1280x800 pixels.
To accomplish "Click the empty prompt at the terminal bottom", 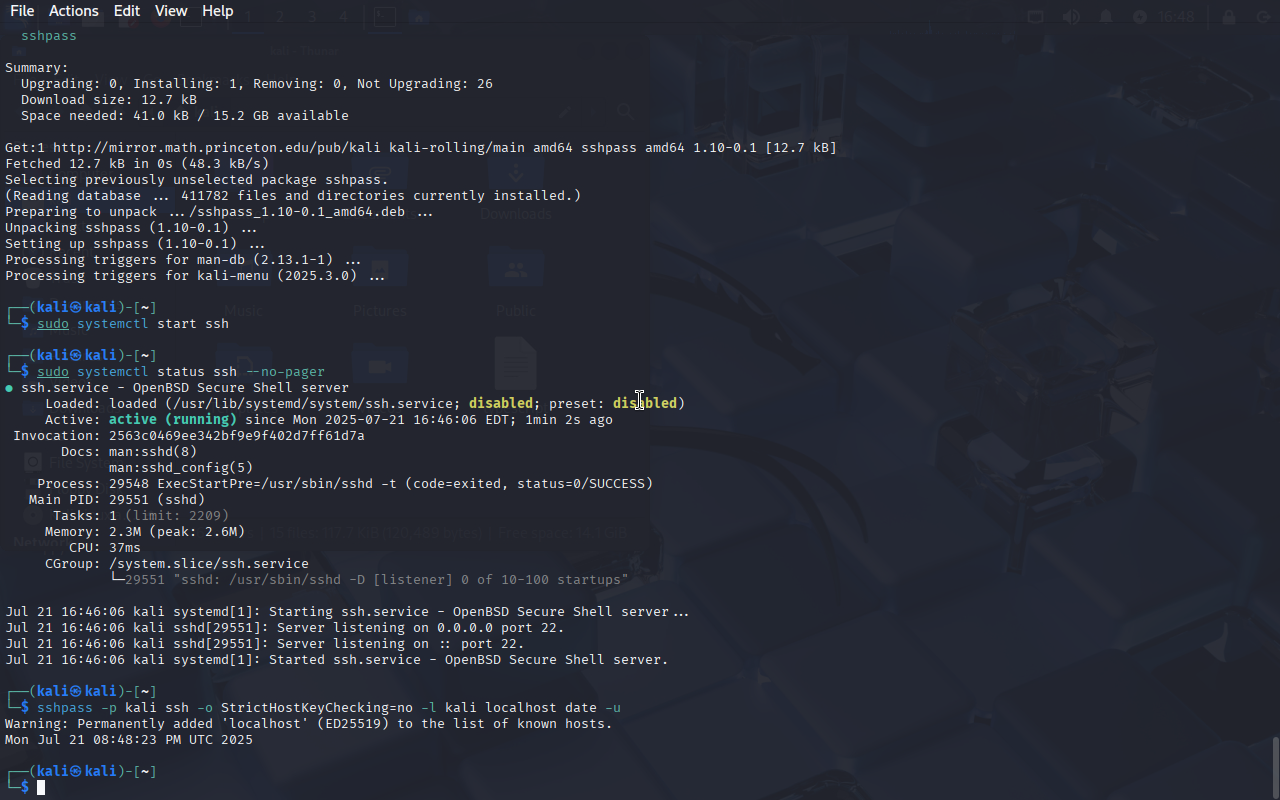I will [41, 788].
